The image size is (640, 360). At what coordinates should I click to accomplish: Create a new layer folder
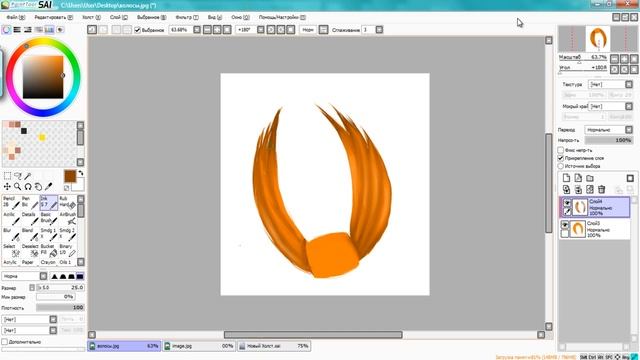590,178
